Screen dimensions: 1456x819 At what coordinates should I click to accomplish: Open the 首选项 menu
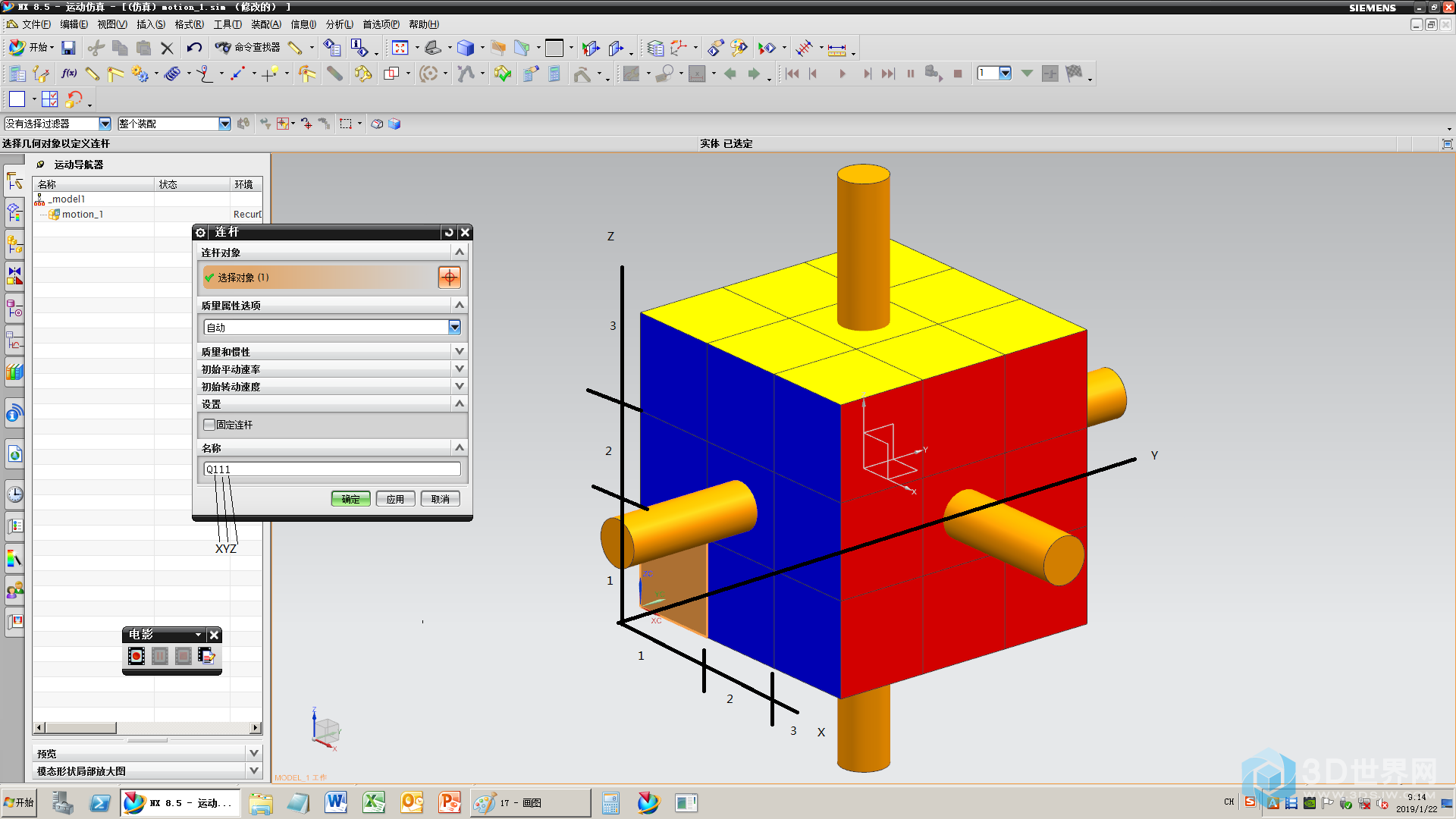pyautogui.click(x=381, y=24)
